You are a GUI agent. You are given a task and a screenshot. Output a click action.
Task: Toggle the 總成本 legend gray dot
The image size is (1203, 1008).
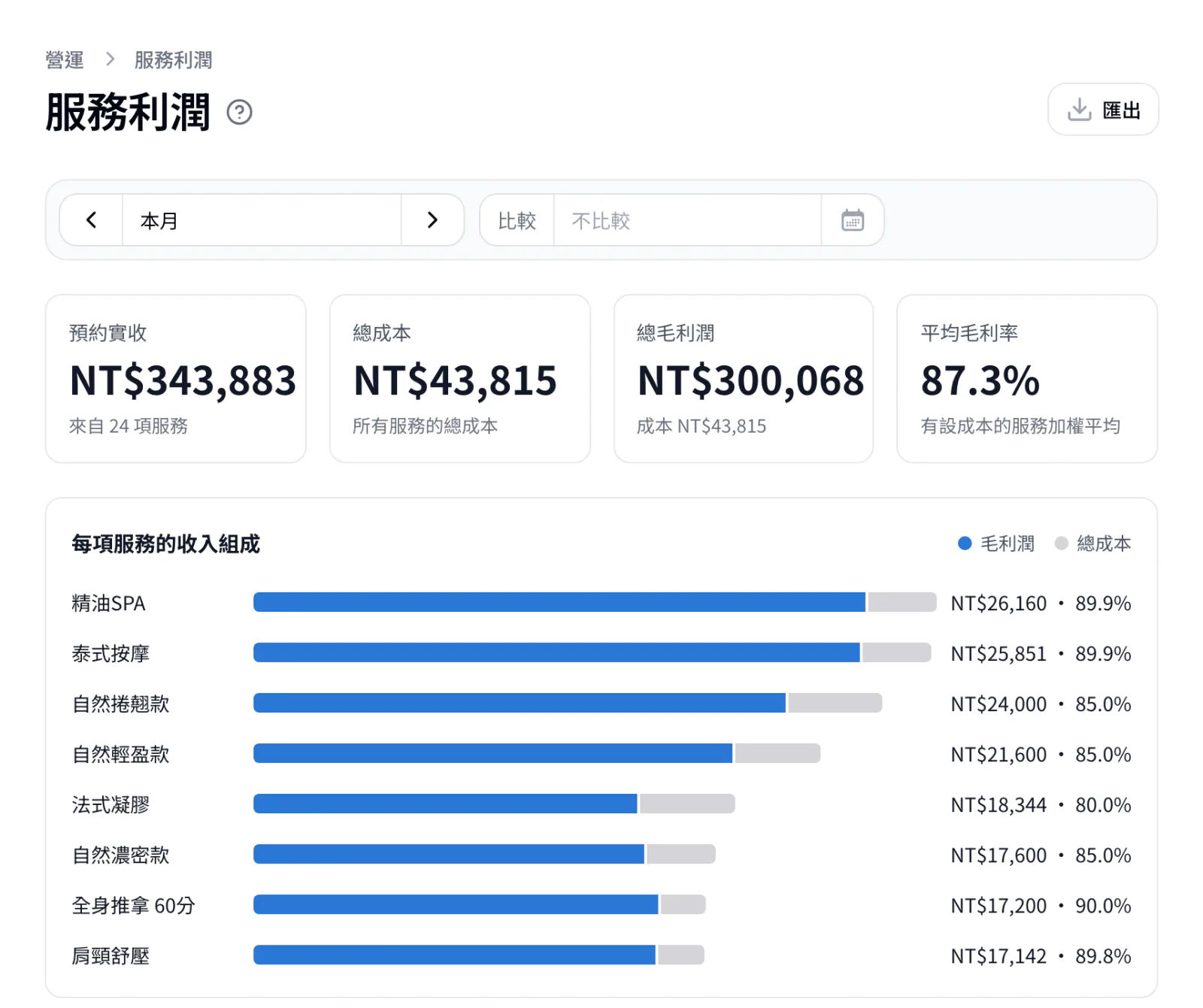tap(1061, 543)
